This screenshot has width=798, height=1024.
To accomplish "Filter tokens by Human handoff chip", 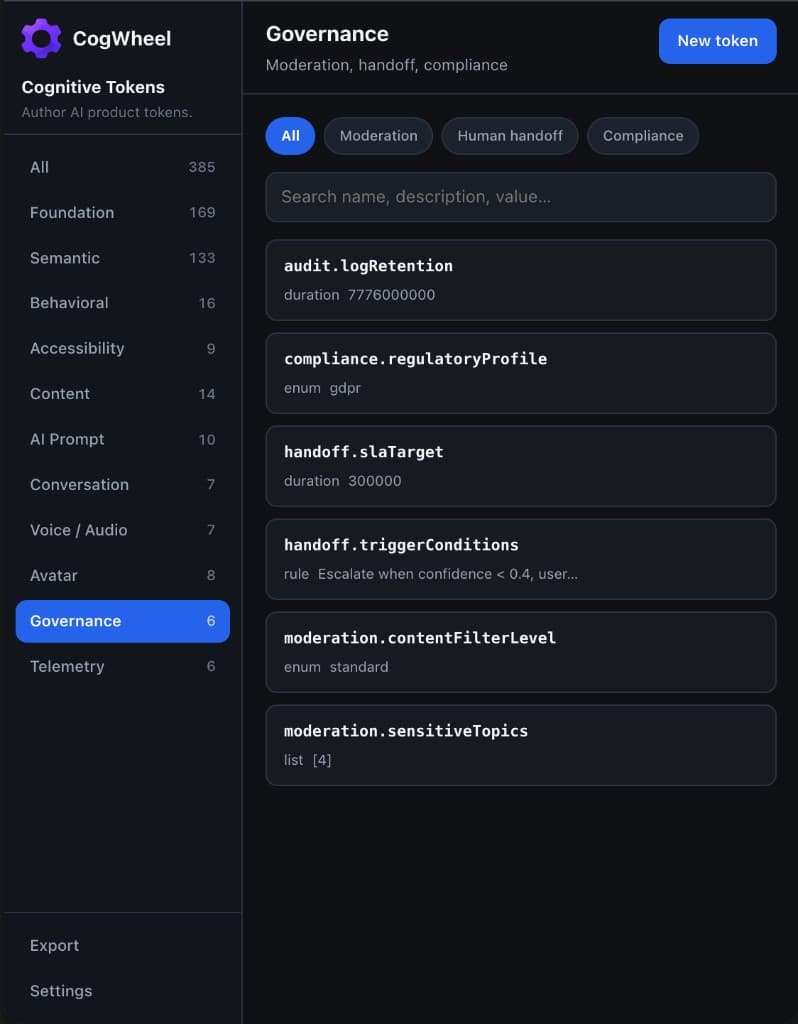I will tap(509, 136).
